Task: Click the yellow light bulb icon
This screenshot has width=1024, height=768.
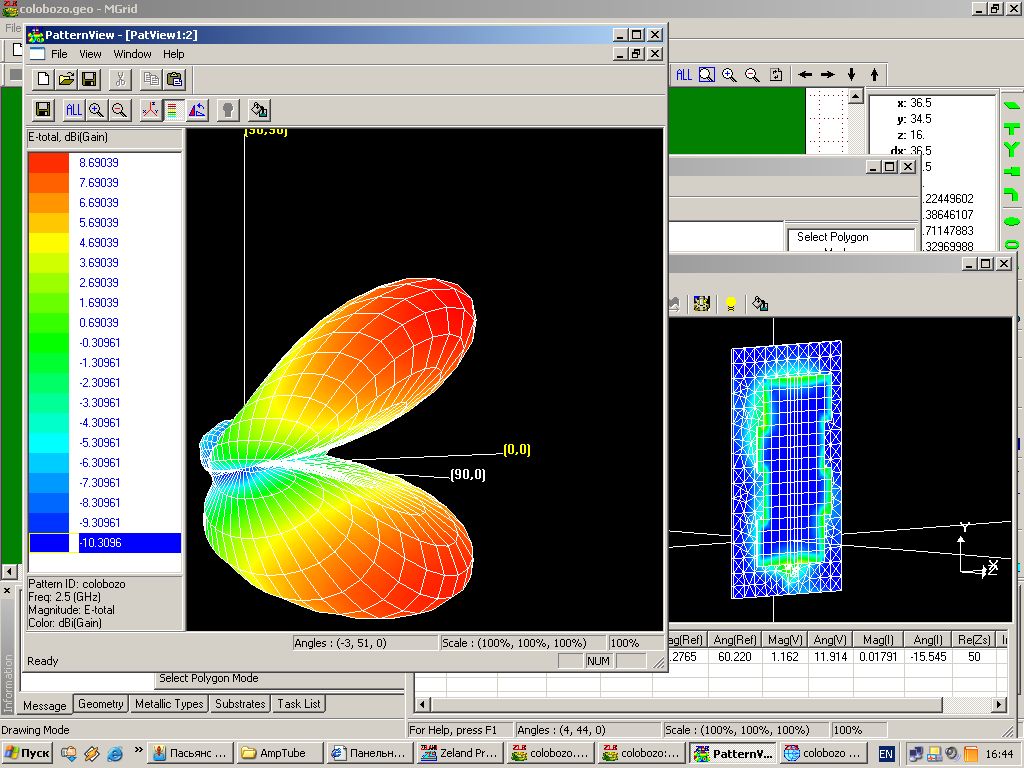Action: point(731,303)
